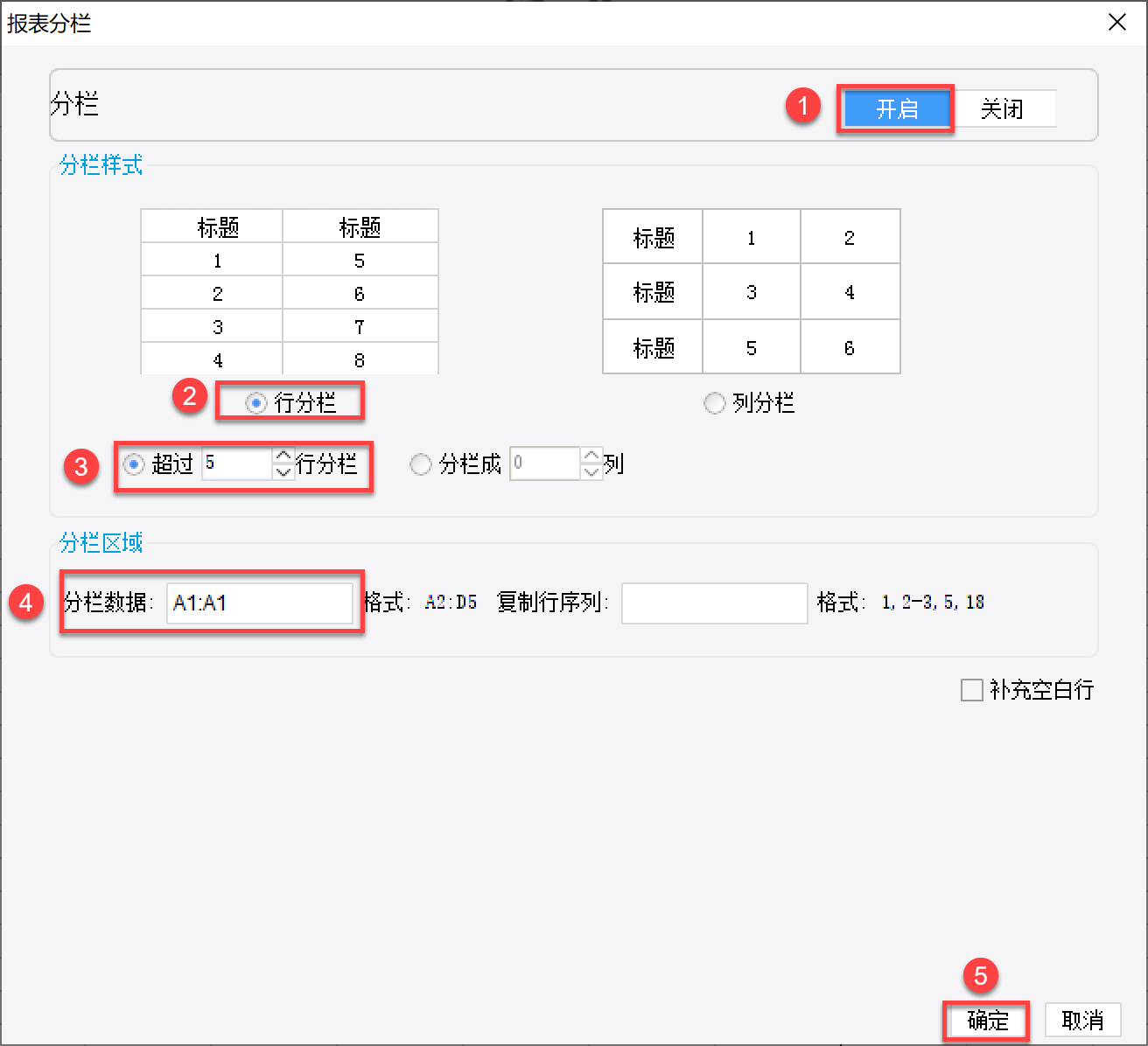This screenshot has height=1046, width=1148.
Task: Check the 补充空白行 checkbox
Action: tap(972, 690)
